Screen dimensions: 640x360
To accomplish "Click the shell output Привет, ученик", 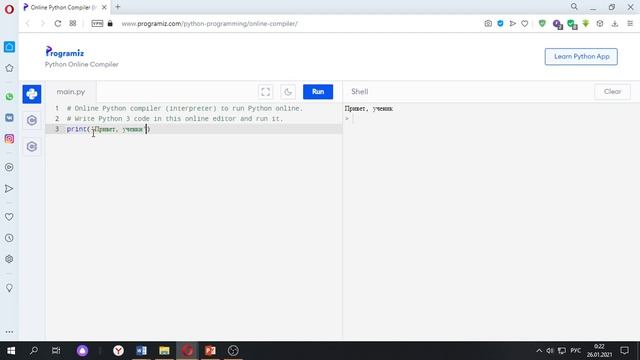I will (369, 109).
